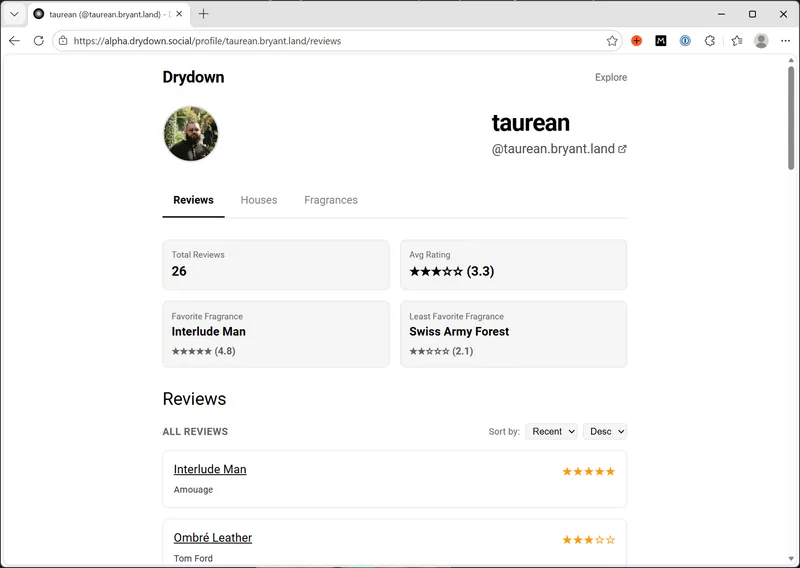The height and width of the screenshot is (568, 800).
Task: Open the Interlude Man review link
Action: tap(210, 469)
